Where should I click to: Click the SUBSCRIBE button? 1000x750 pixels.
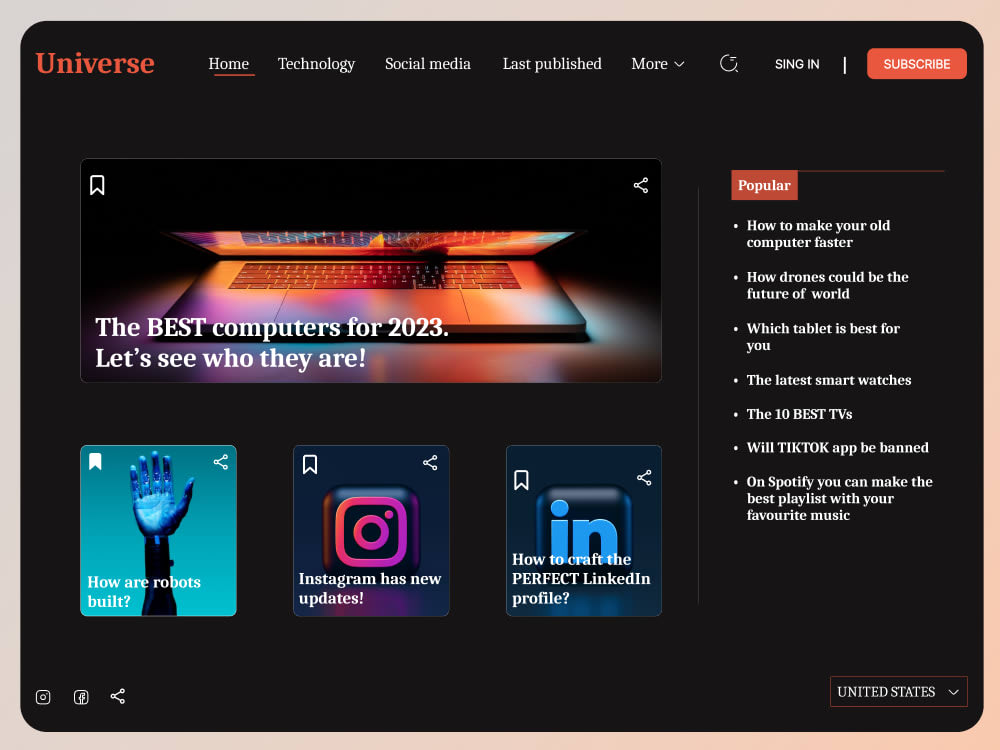point(916,64)
